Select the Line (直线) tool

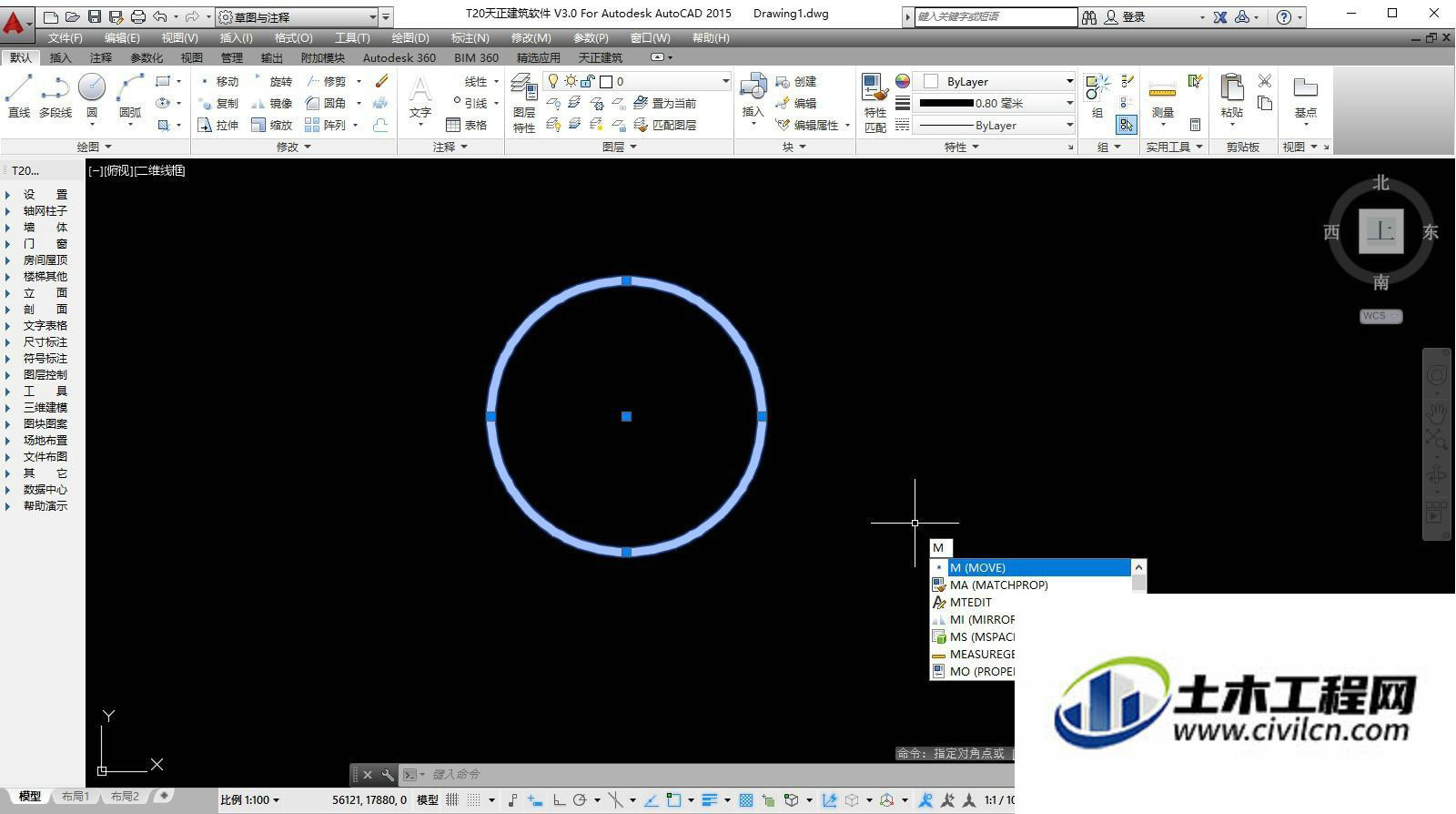[19, 96]
